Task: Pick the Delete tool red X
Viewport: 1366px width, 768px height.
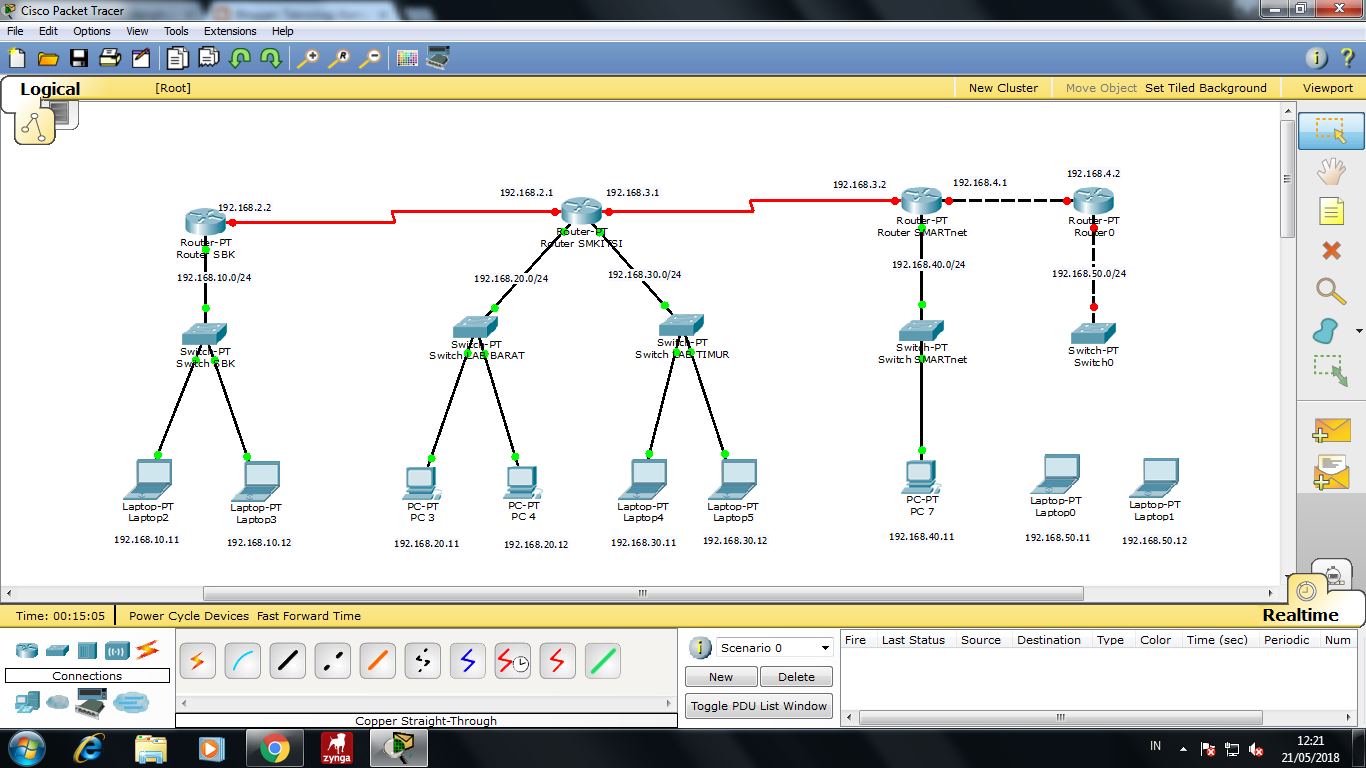Action: (1333, 251)
